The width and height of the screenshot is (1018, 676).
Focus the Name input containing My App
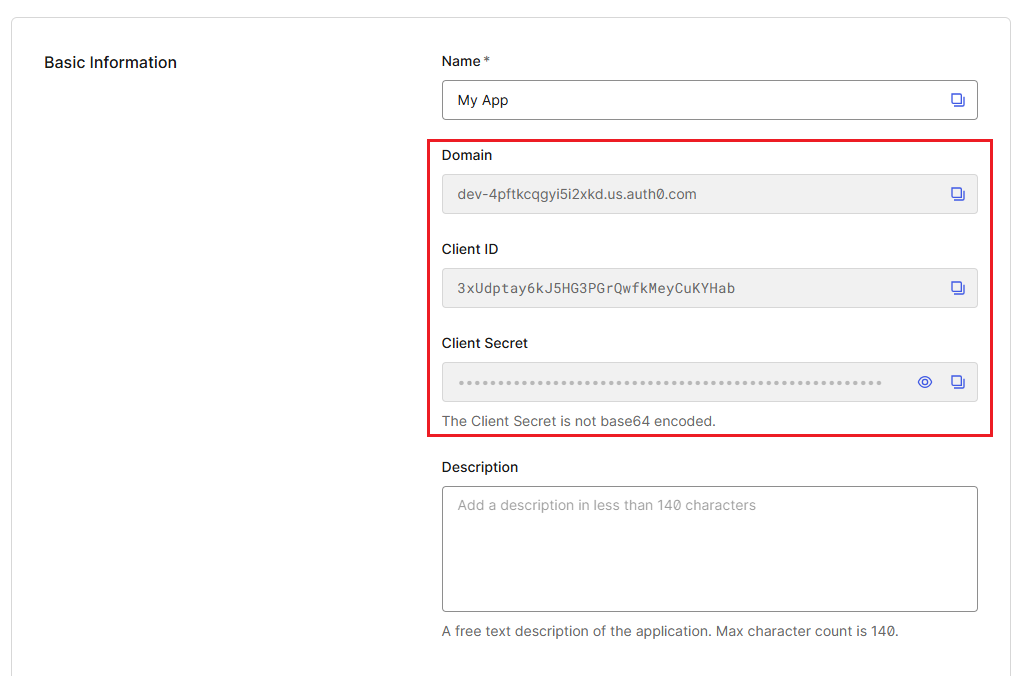tap(690, 100)
